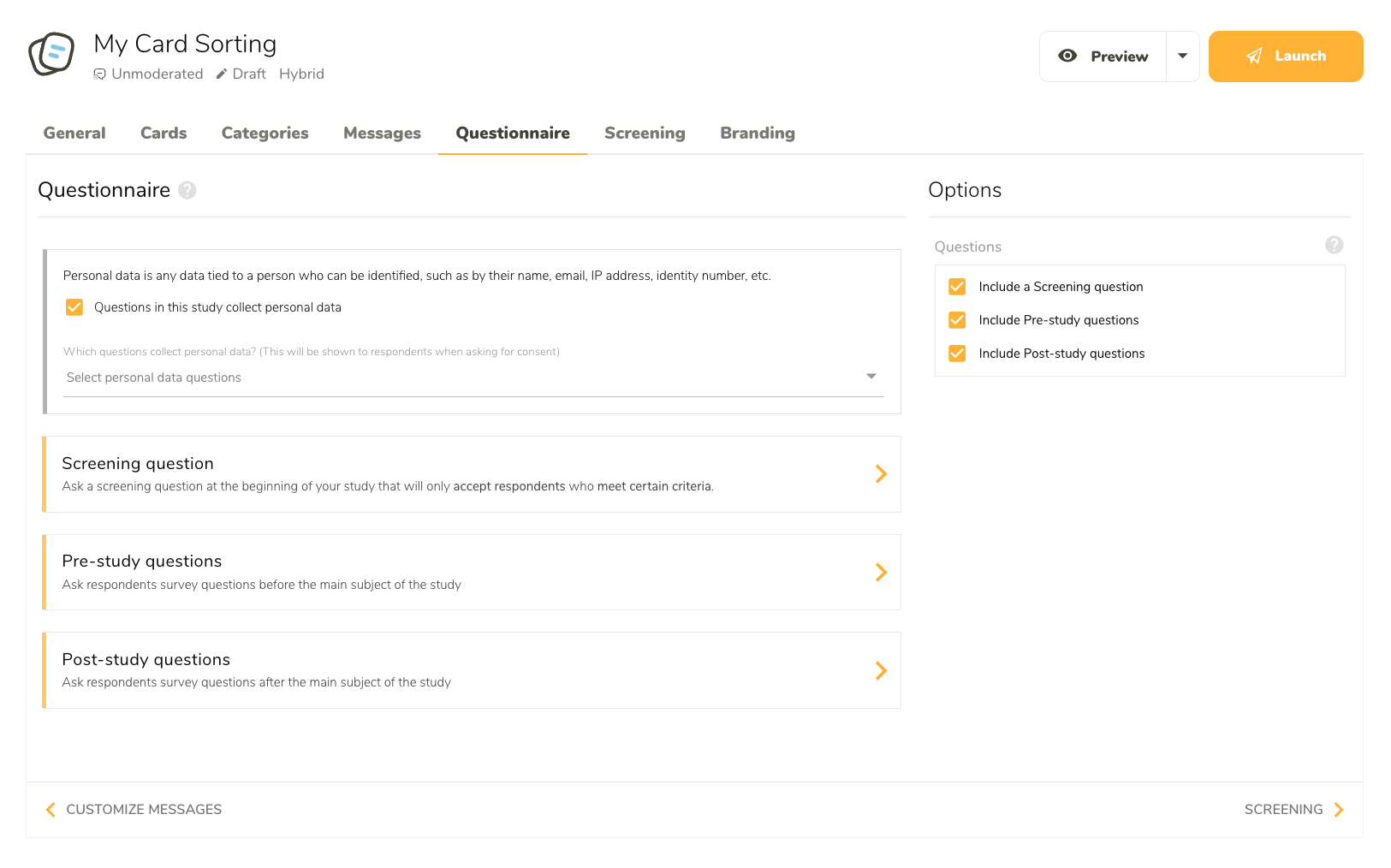1391x868 pixels.
Task: Switch to the Categories tab
Action: (x=265, y=133)
